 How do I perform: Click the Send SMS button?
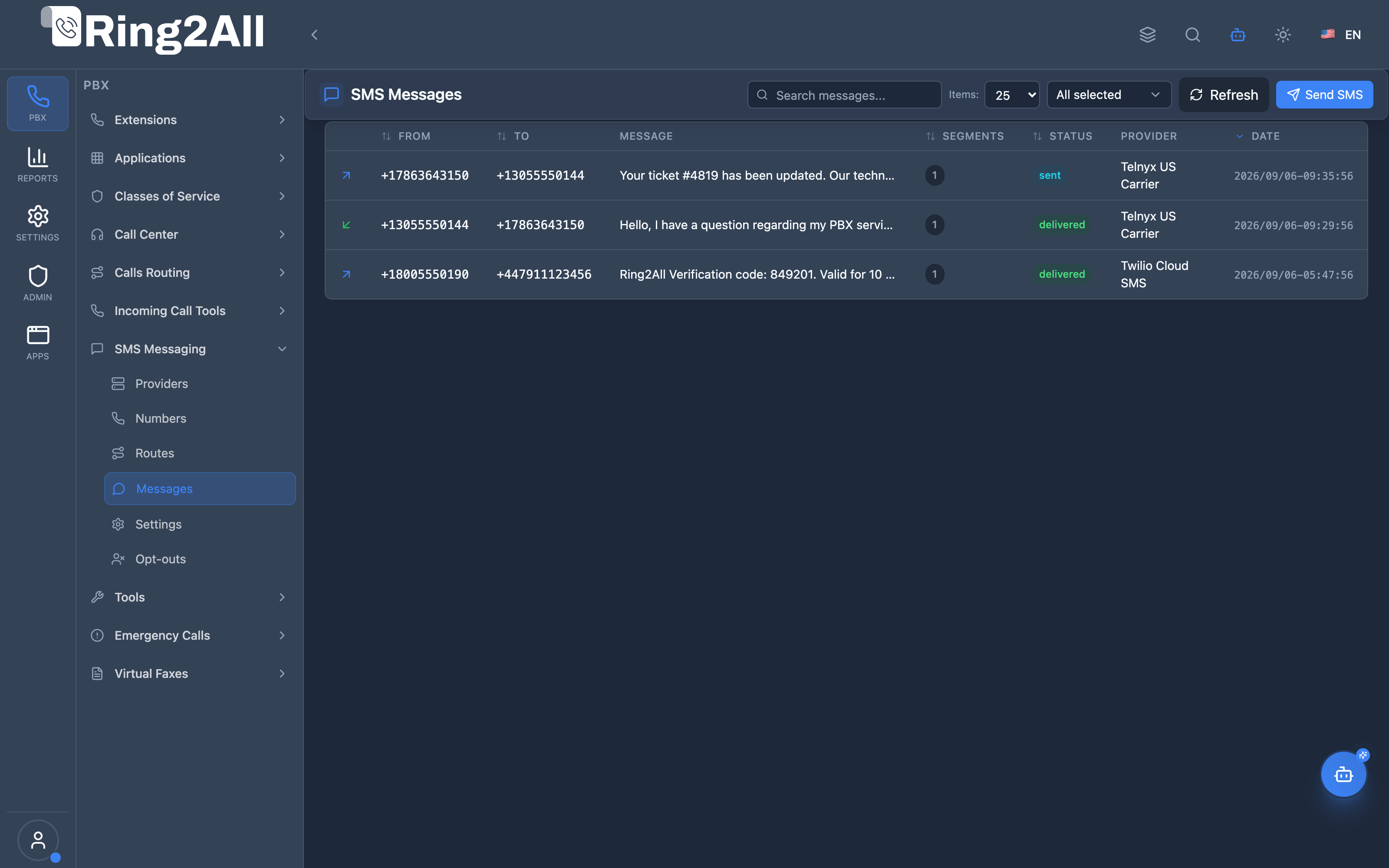click(x=1324, y=95)
